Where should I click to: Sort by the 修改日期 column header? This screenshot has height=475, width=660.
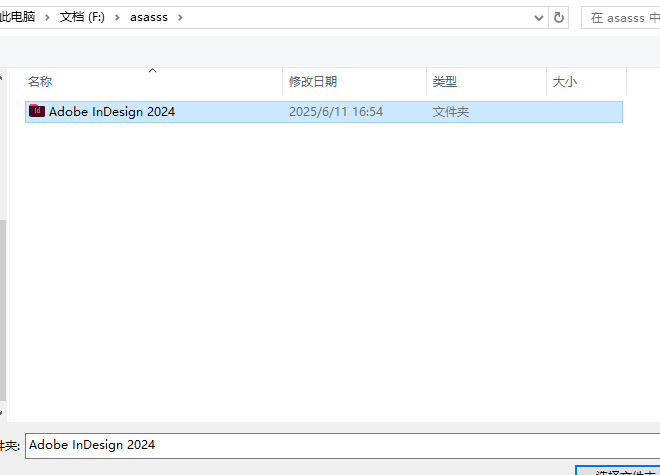313,82
